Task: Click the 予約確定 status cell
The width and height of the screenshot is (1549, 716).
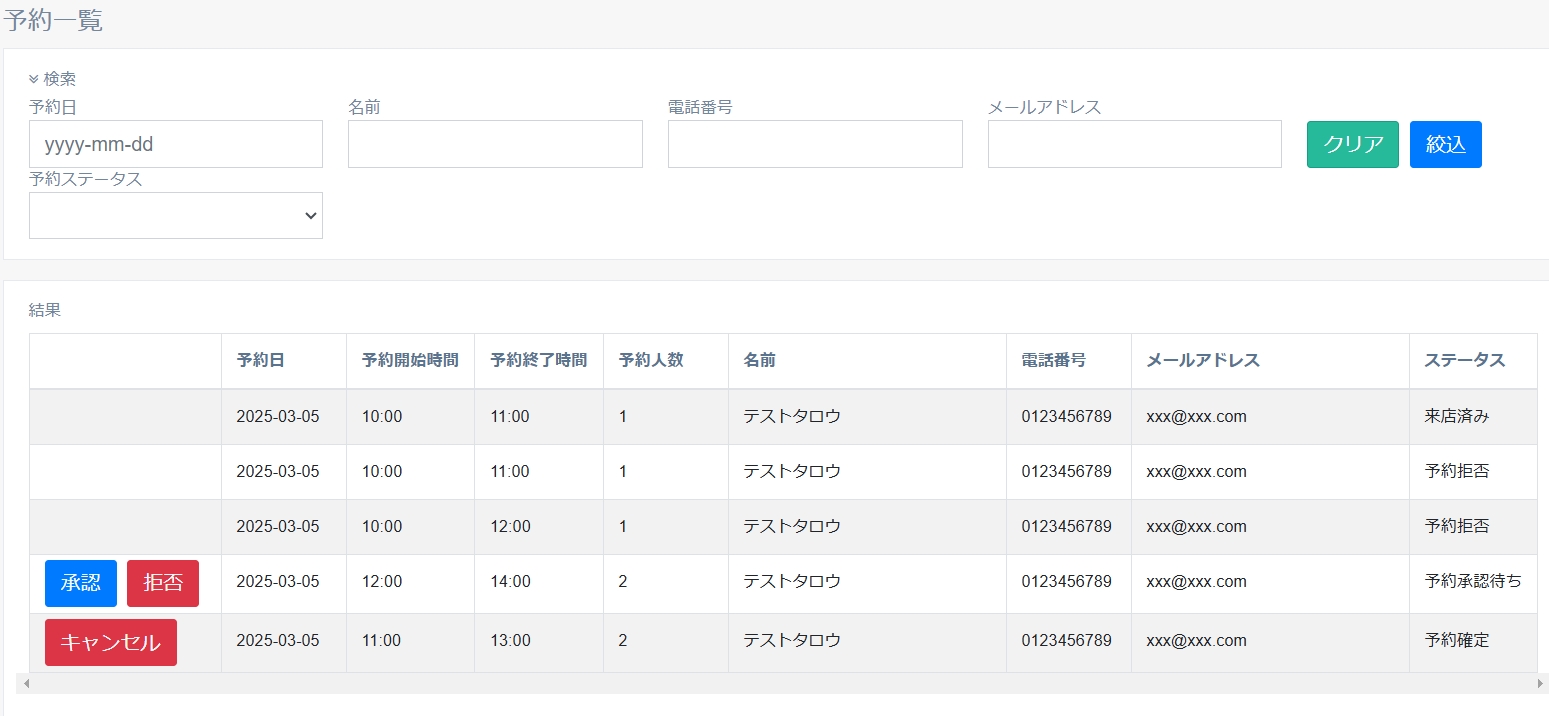Action: (1456, 641)
